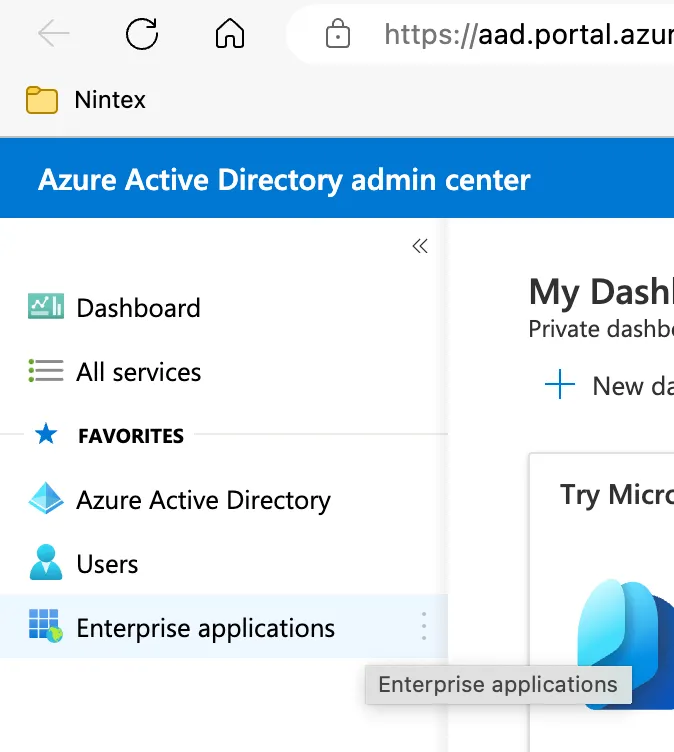Click the Users person icon
The height and width of the screenshot is (752, 674).
tap(46, 562)
